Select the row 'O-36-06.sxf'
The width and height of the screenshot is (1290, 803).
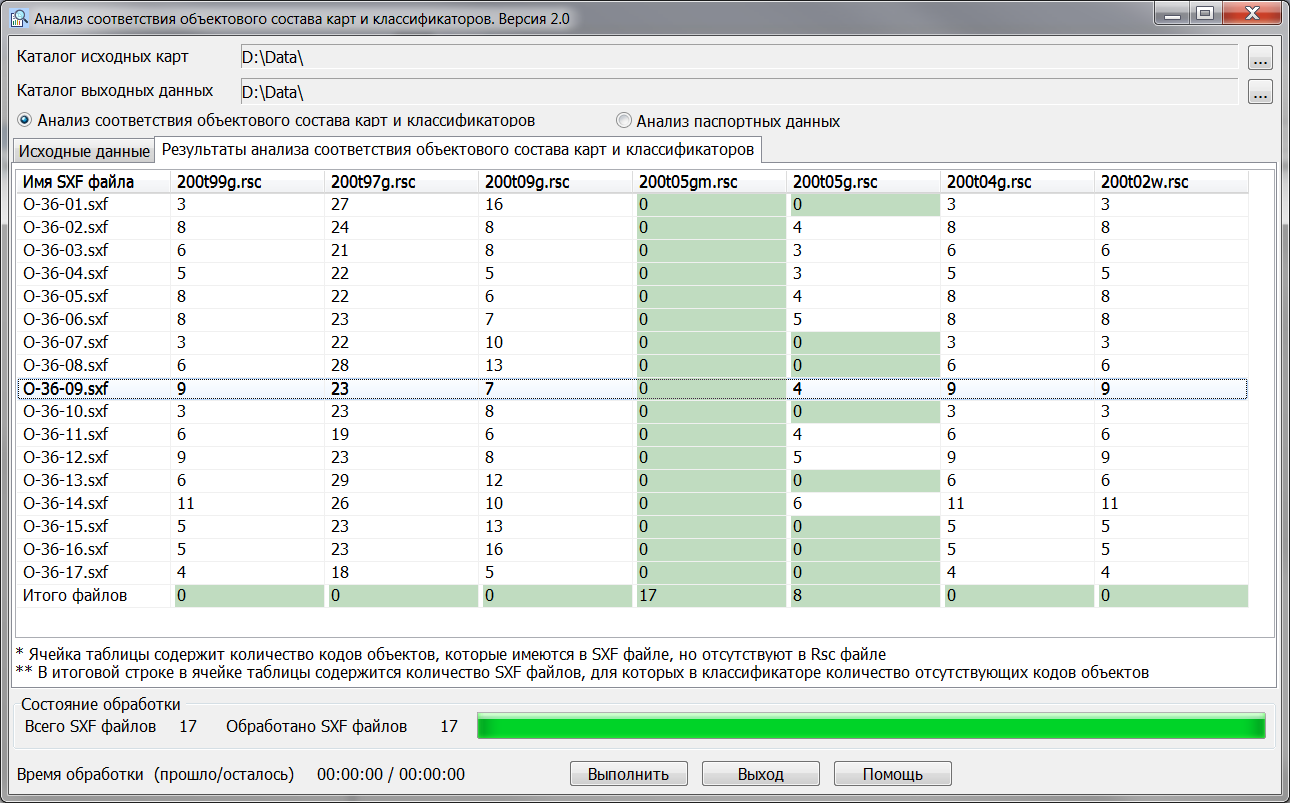[x=633, y=319]
